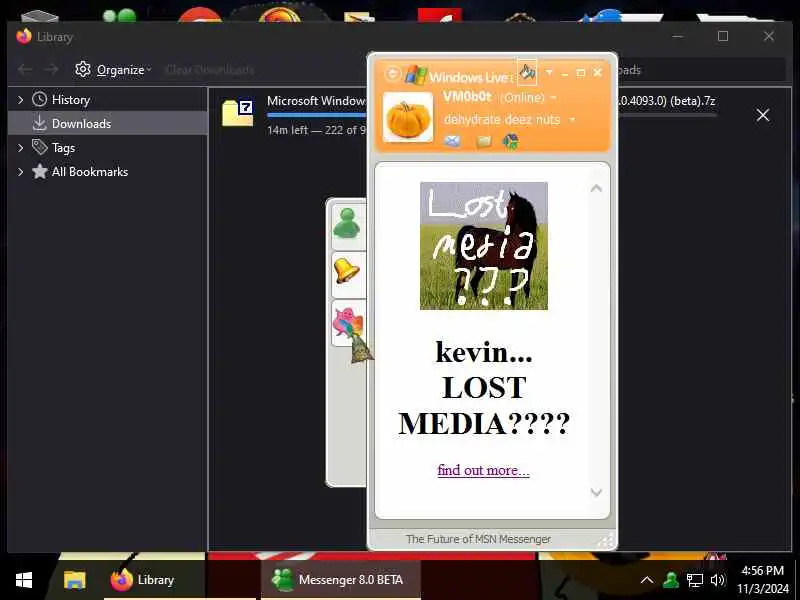Select All Bookmarks in Library sidebar

(80, 171)
